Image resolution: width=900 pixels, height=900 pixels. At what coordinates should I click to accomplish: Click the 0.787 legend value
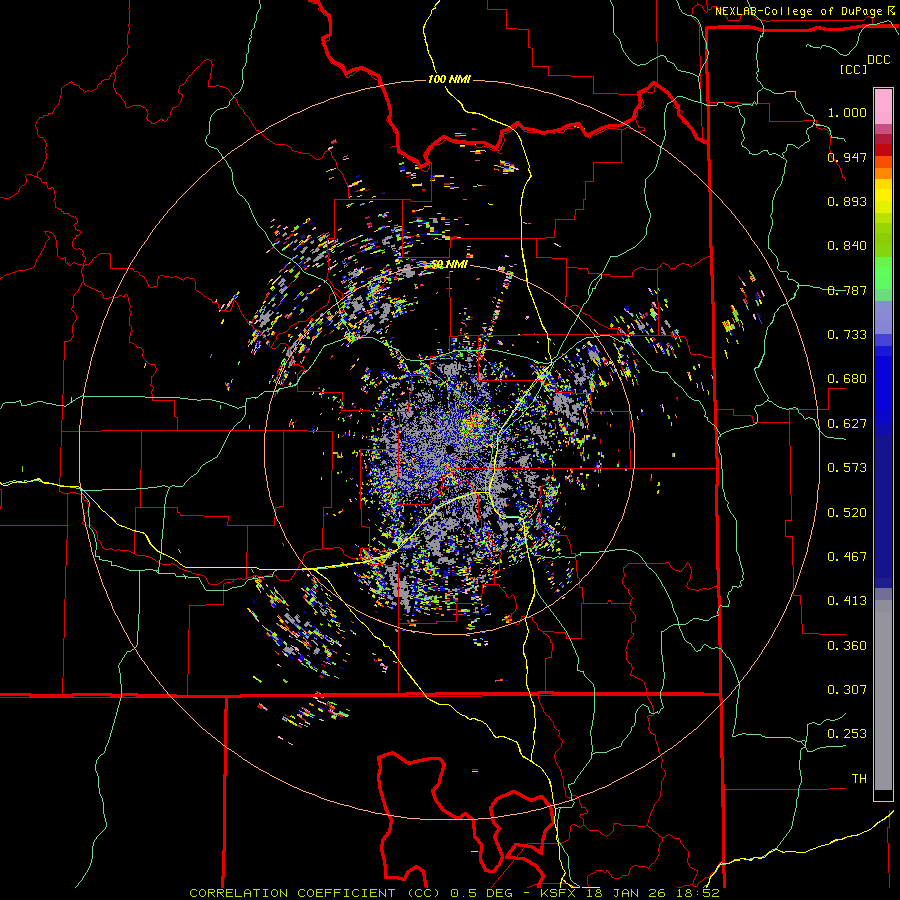click(x=847, y=290)
